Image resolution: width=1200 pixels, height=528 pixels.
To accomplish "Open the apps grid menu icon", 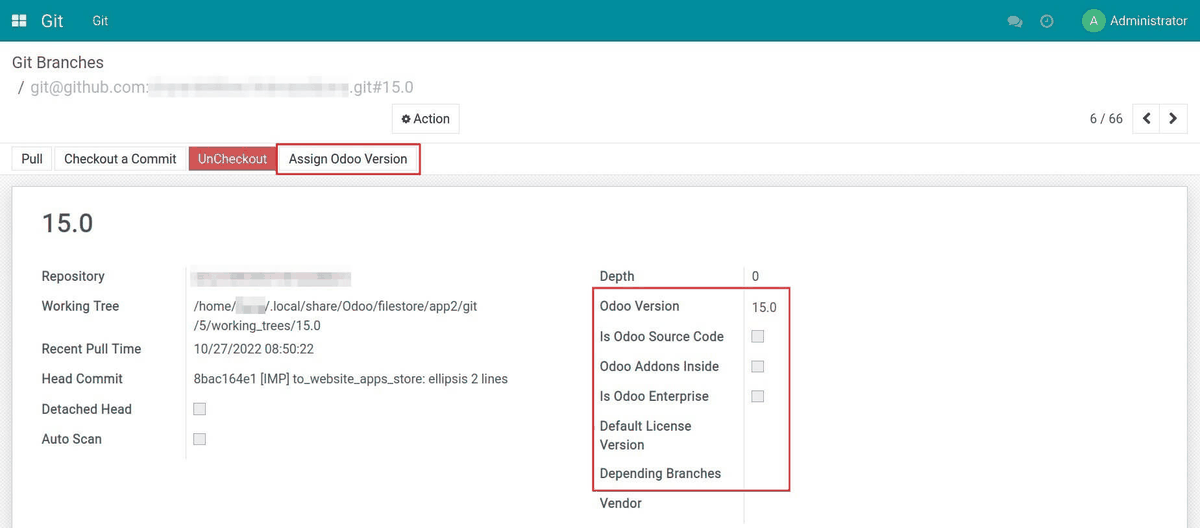I will point(19,20).
